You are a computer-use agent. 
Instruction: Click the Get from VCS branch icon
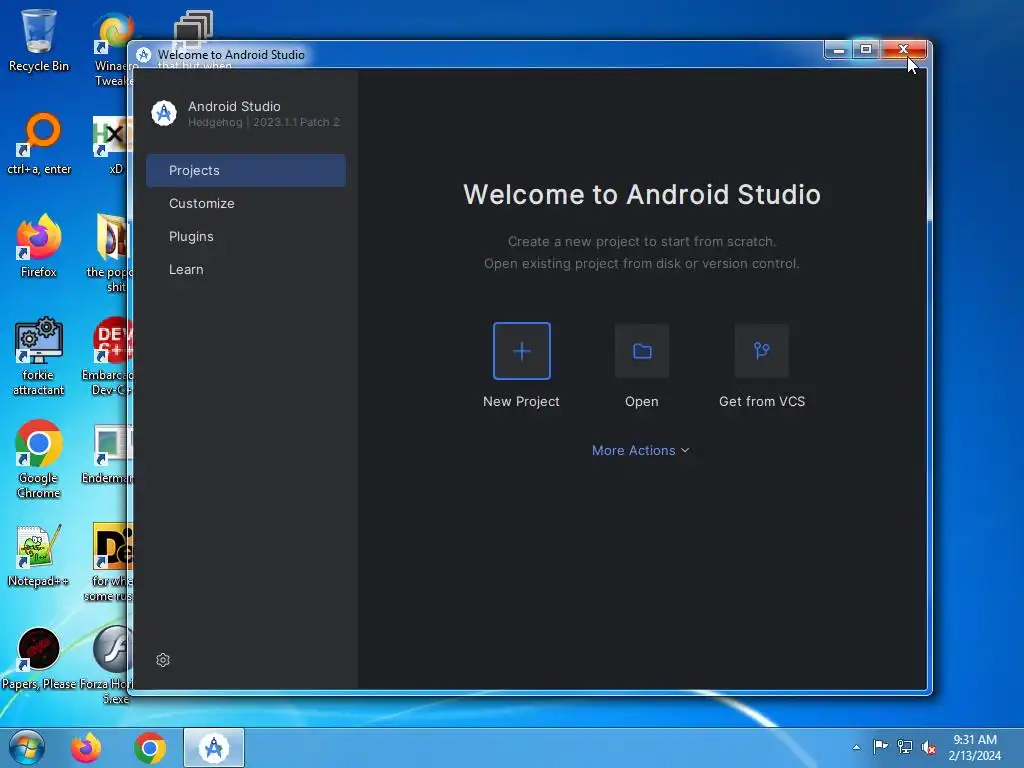tap(761, 351)
